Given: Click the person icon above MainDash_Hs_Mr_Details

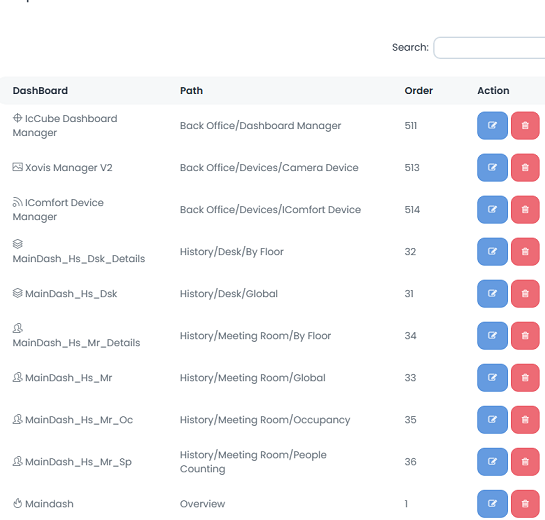Looking at the screenshot, I should pyautogui.click(x=17, y=328).
